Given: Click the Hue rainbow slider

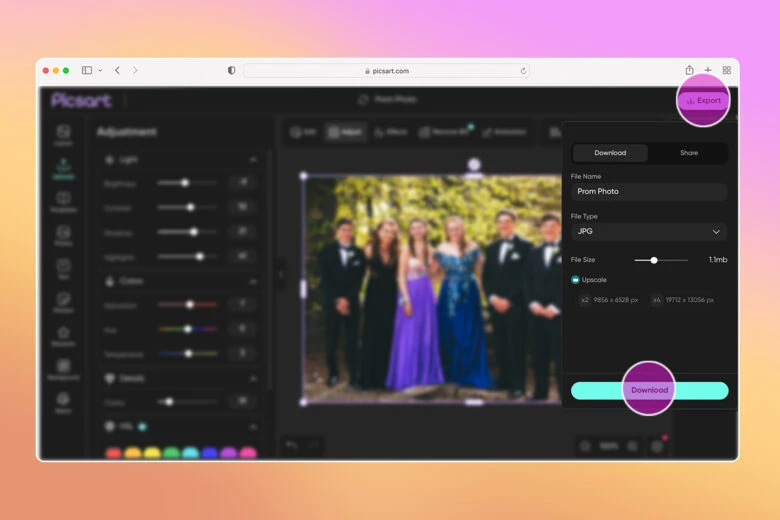Looking at the screenshot, I should (187, 329).
